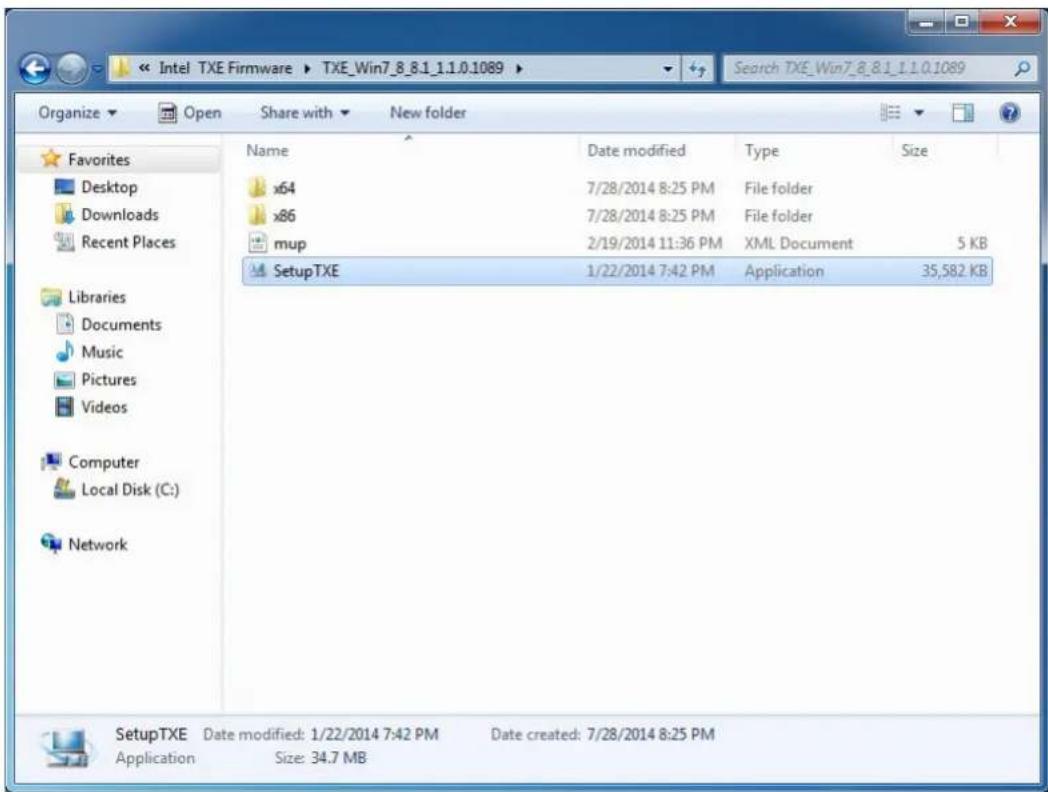Click the Network icon
This screenshot has height=792, width=1048.
pos(51,543)
